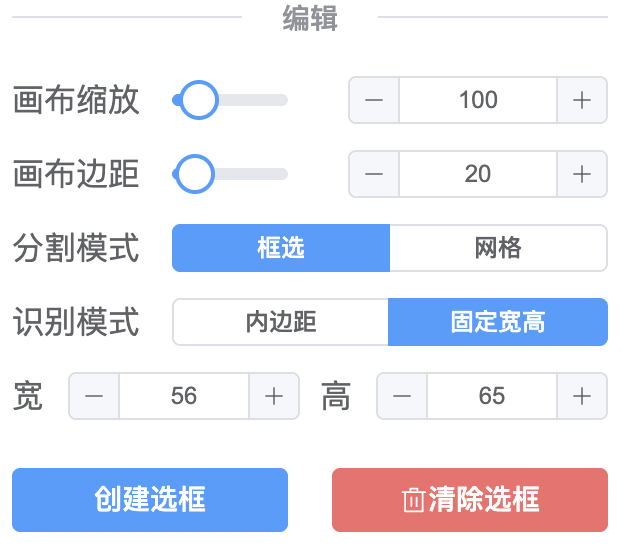Screen dimensions: 642x548
Task: Increase canvas zoom with plus button
Action: coord(582,100)
